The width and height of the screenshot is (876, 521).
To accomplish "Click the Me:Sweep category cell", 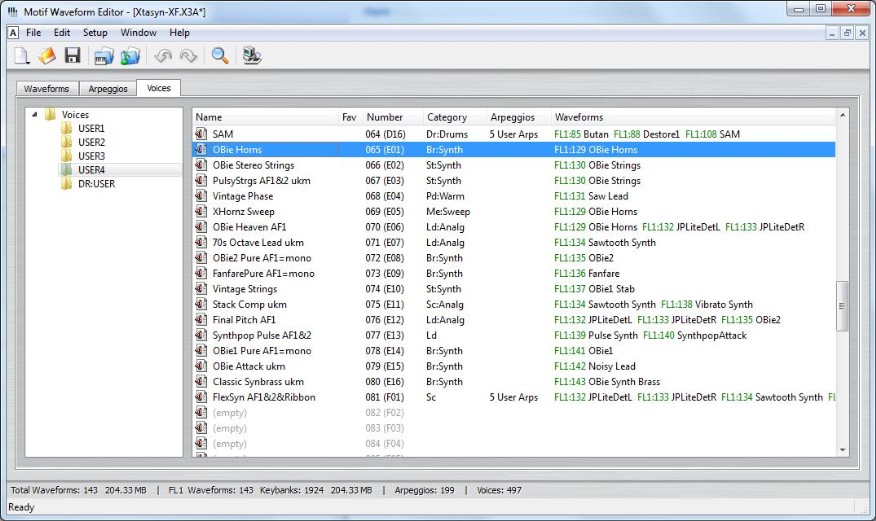I will point(447,212).
